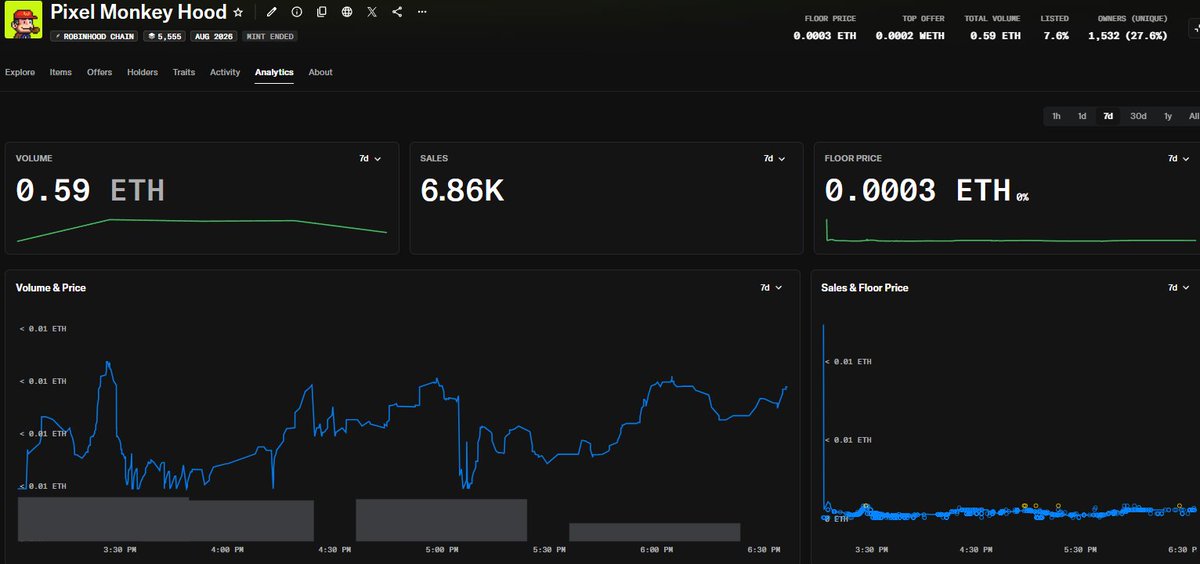1200x564 pixels.
Task: Open the X (Twitter) link icon
Action: (x=372, y=12)
